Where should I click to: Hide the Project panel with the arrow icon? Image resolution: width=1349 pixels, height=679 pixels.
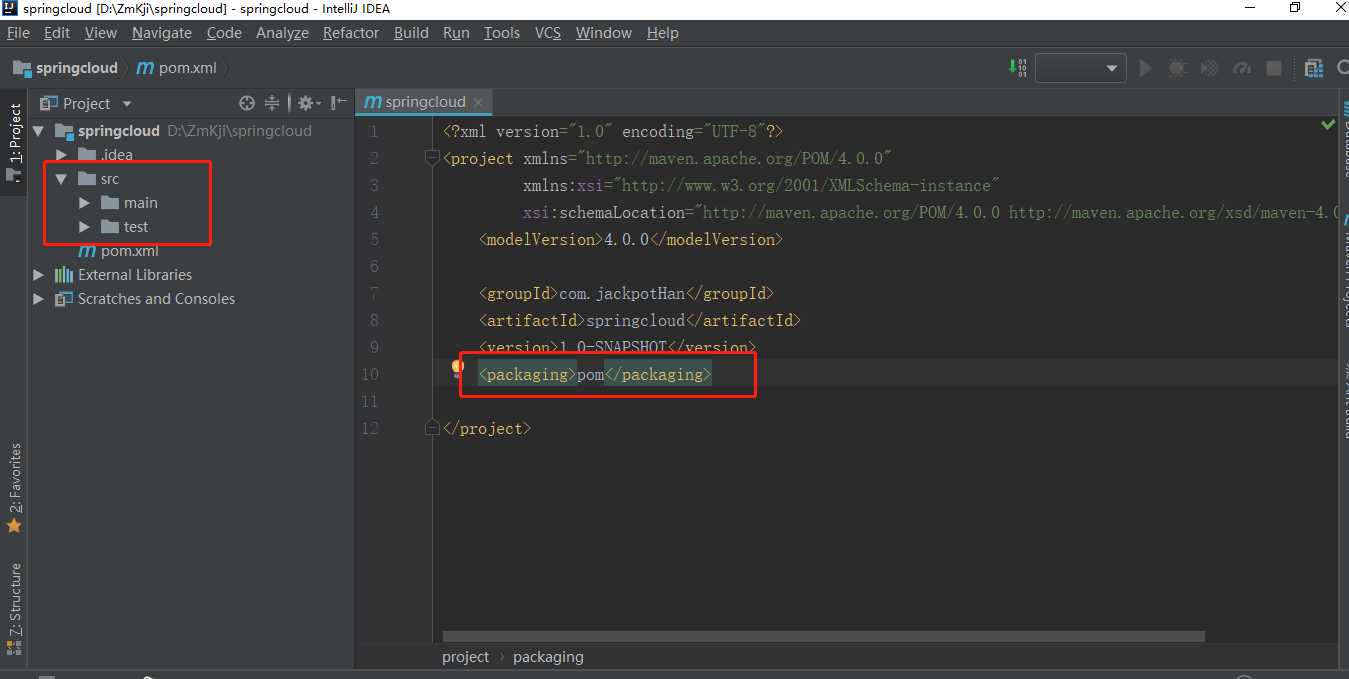tap(339, 103)
